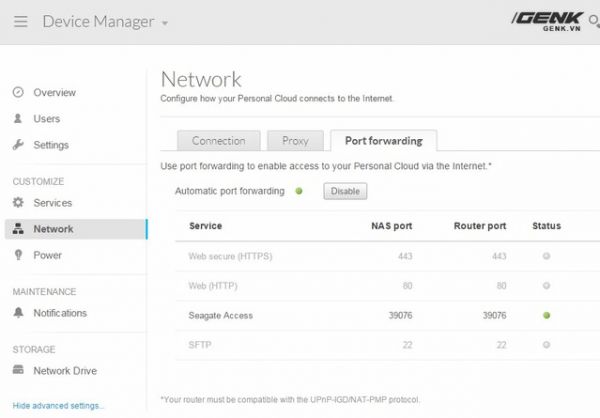Disable automatic port forwarding

[x=345, y=191]
